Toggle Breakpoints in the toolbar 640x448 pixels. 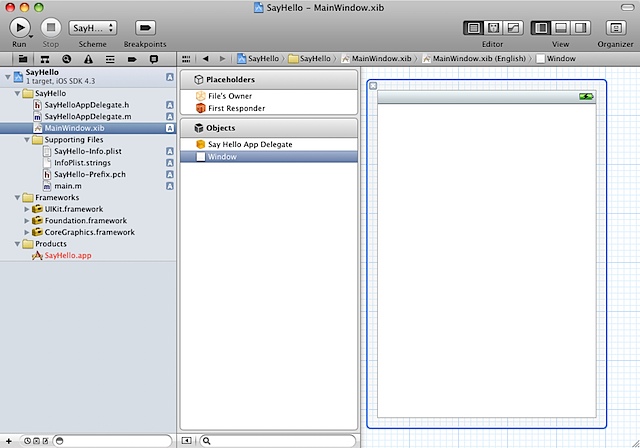(x=146, y=28)
